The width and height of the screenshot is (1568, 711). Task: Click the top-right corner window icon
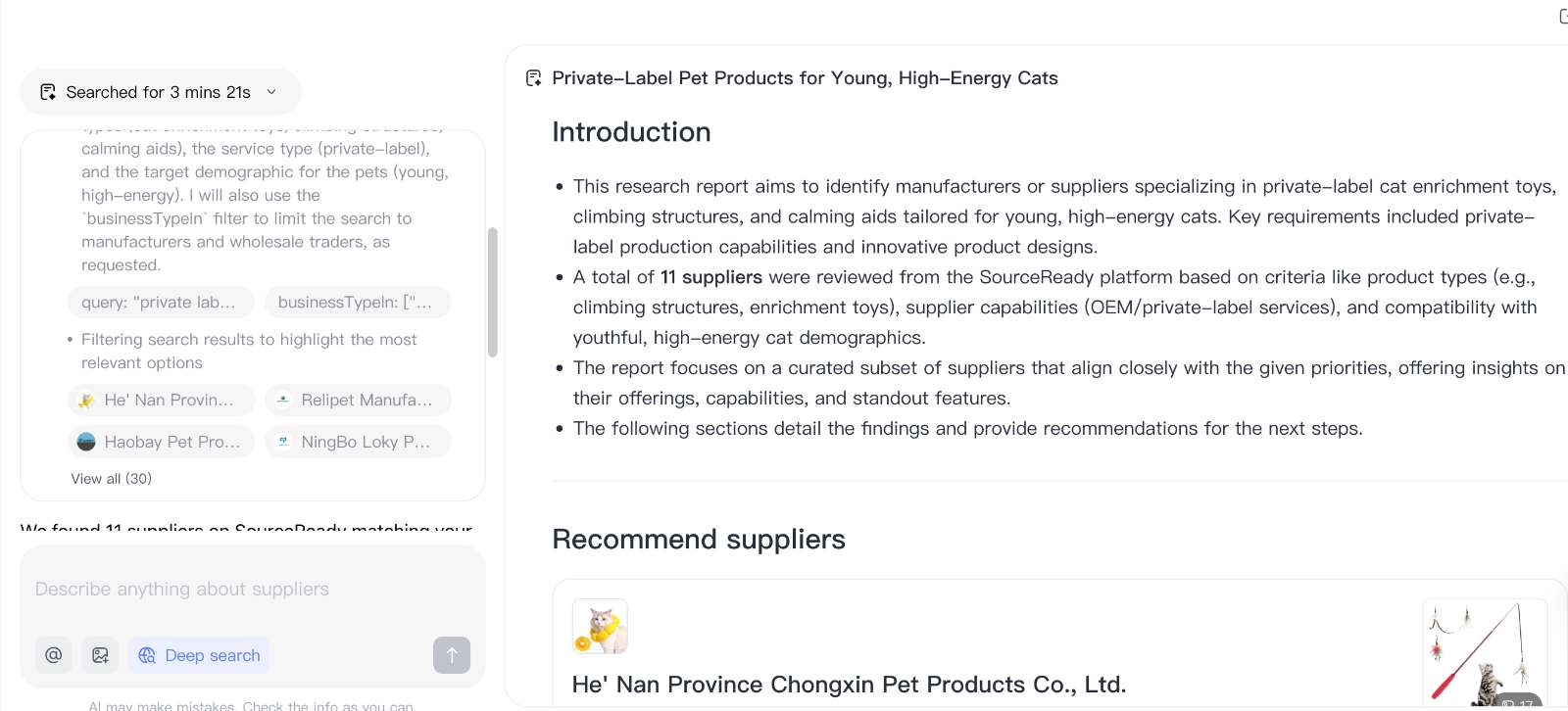[x=1562, y=16]
